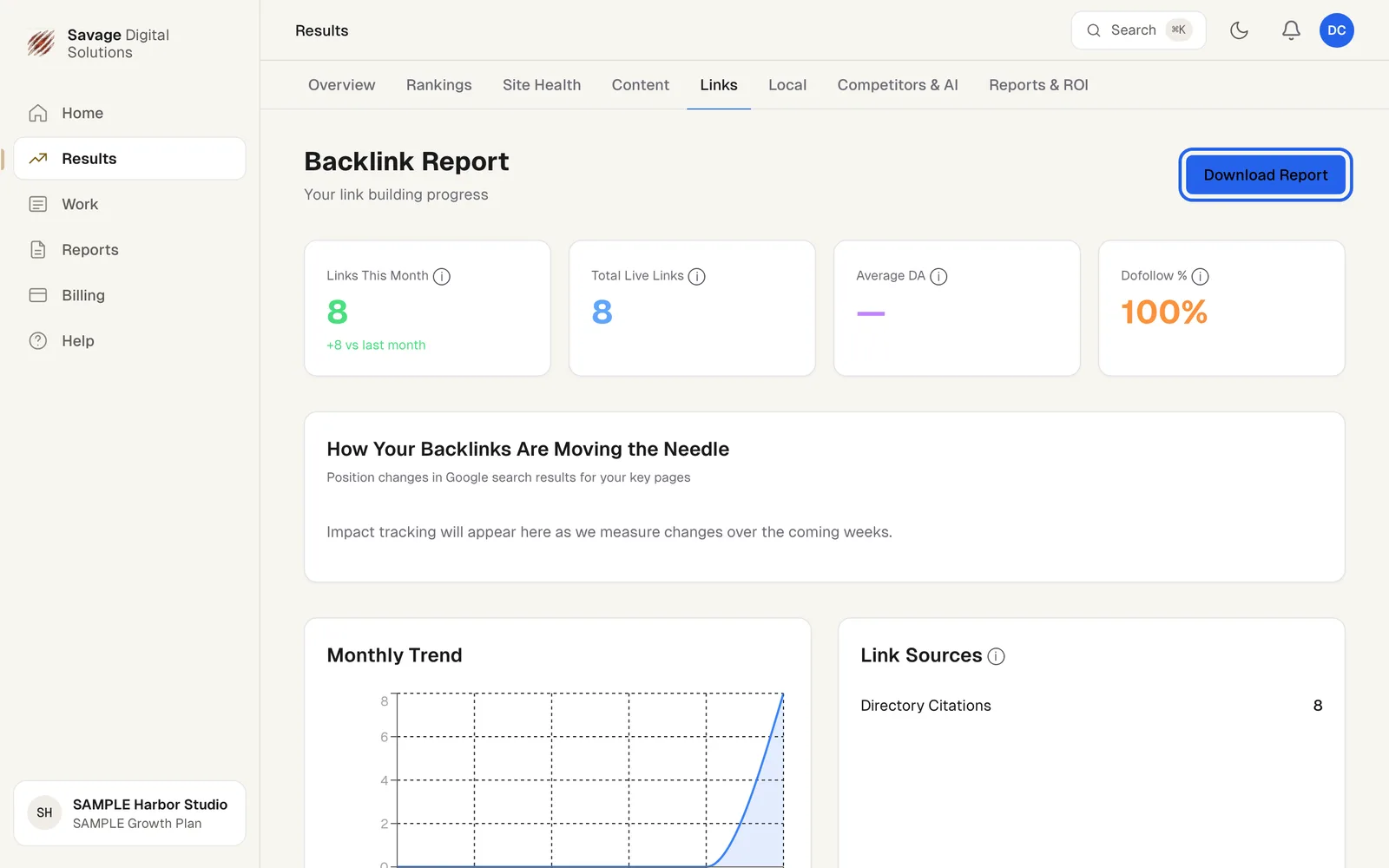Open the Site Health tab
Image resolution: width=1389 pixels, height=868 pixels.
(x=542, y=85)
